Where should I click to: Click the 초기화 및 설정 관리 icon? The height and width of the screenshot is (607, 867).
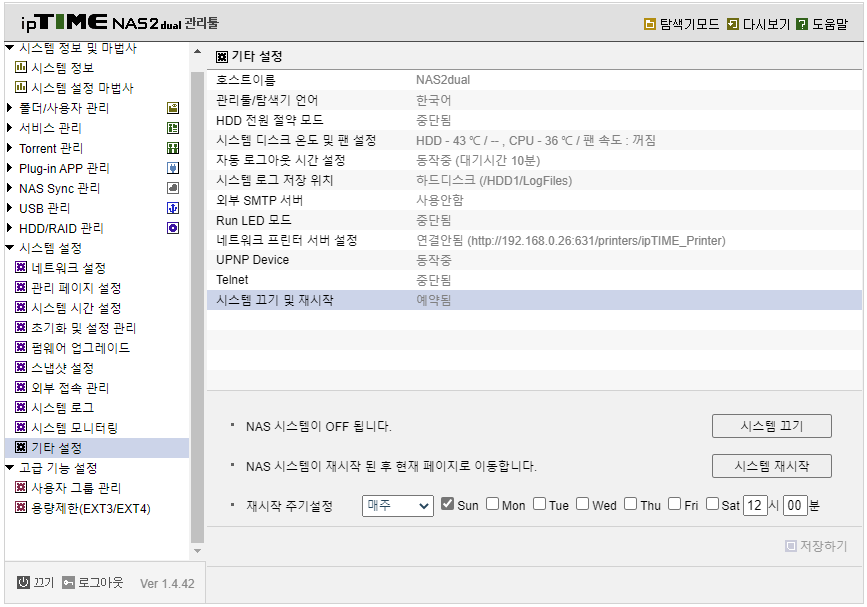pyautogui.click(x=21, y=327)
